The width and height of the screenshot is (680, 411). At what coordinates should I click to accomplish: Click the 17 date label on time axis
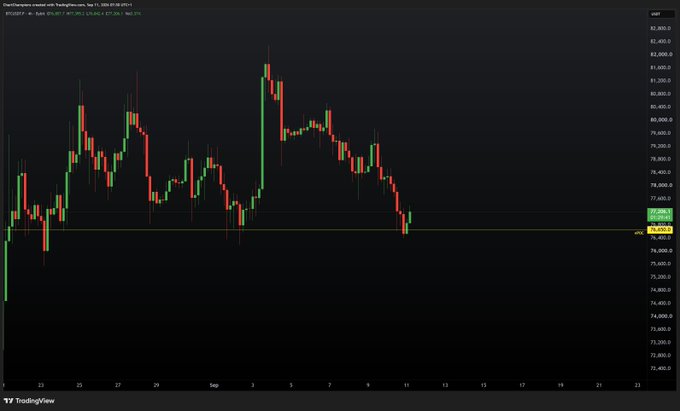522,385
